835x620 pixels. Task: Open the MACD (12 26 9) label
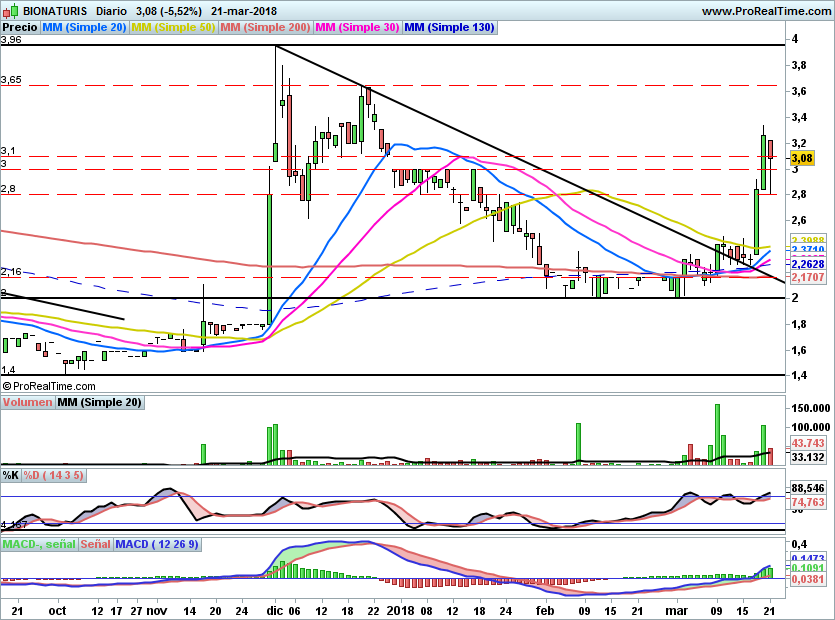[157, 544]
